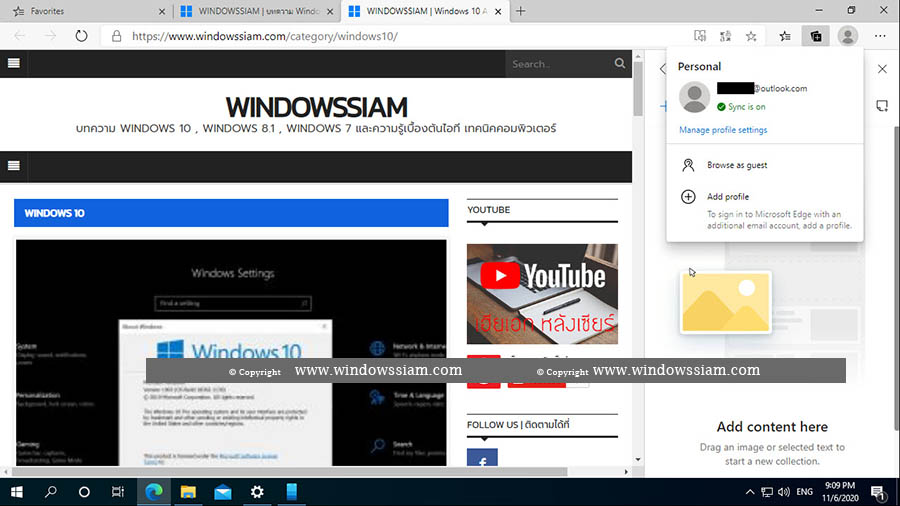The width and height of the screenshot is (900, 506).
Task: Click the Translate page icon
Action: 726,36
